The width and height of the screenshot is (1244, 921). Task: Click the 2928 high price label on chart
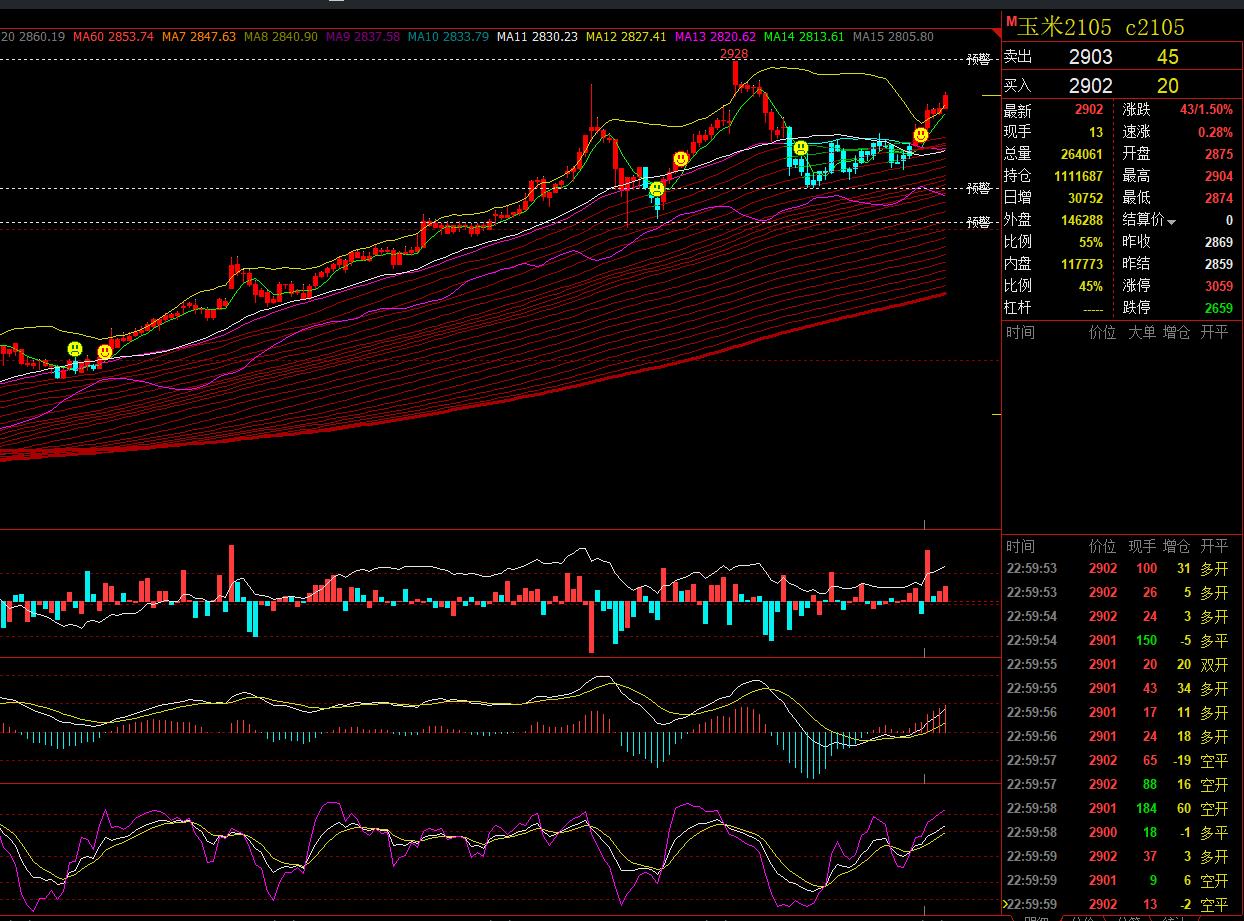pyautogui.click(x=734, y=53)
